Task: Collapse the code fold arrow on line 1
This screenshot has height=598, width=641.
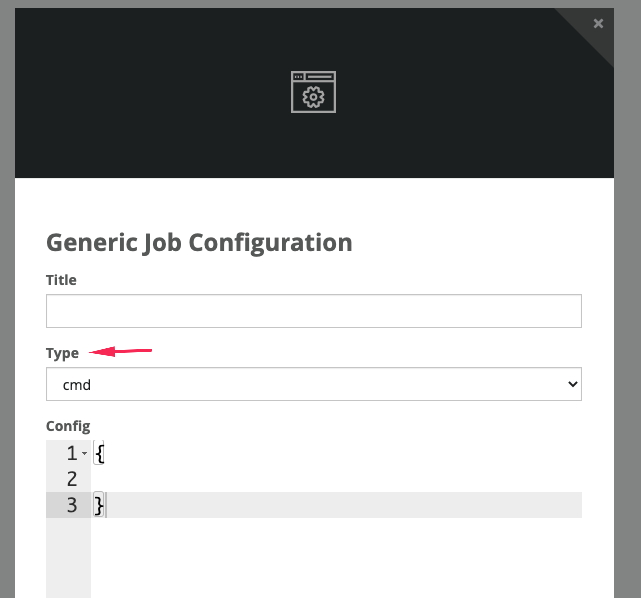Action: click(x=84, y=453)
